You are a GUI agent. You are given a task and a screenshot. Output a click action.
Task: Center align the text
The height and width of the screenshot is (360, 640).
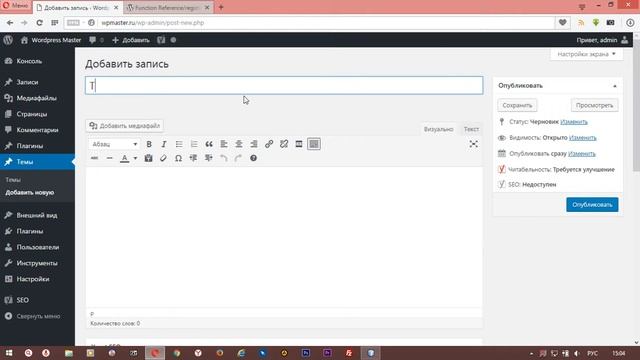pyautogui.click(x=239, y=144)
